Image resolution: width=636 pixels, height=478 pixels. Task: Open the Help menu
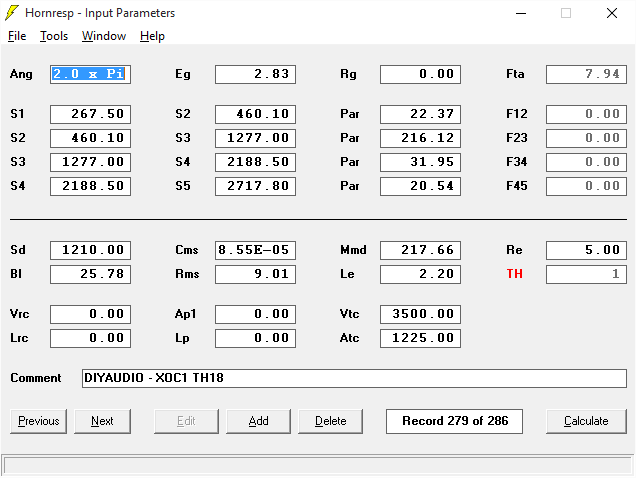pyautogui.click(x=152, y=36)
